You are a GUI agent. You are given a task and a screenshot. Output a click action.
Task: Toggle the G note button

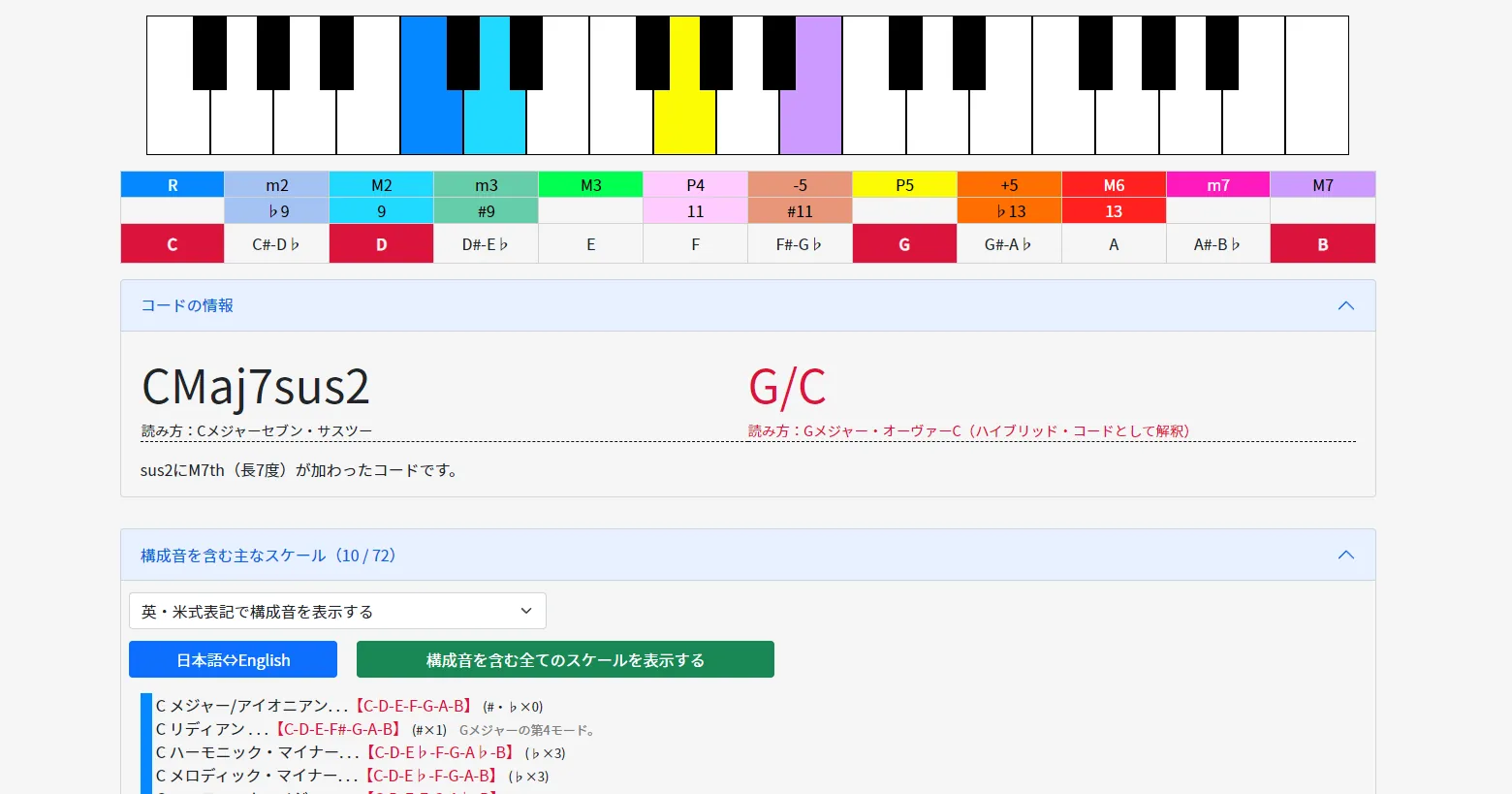click(904, 244)
